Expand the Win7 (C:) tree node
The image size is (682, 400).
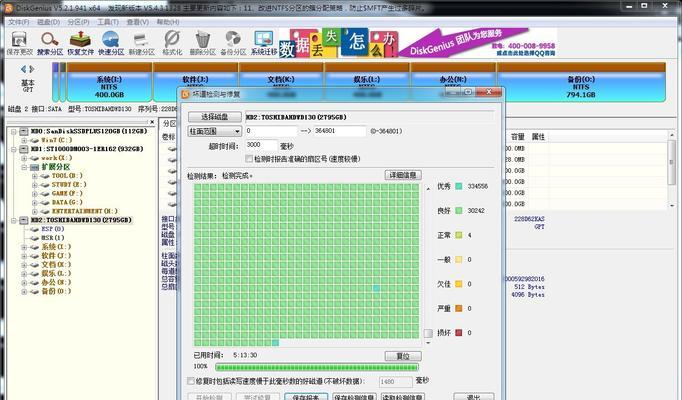coord(24,140)
